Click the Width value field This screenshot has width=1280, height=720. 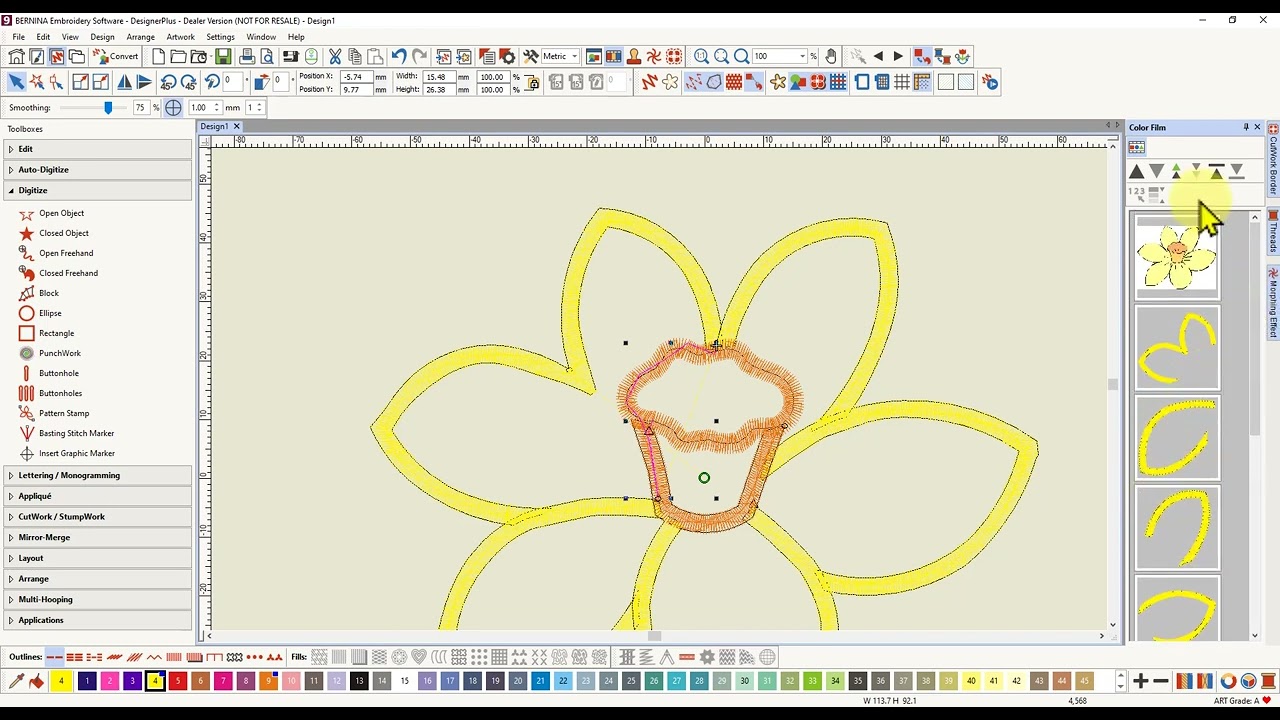tap(439, 76)
